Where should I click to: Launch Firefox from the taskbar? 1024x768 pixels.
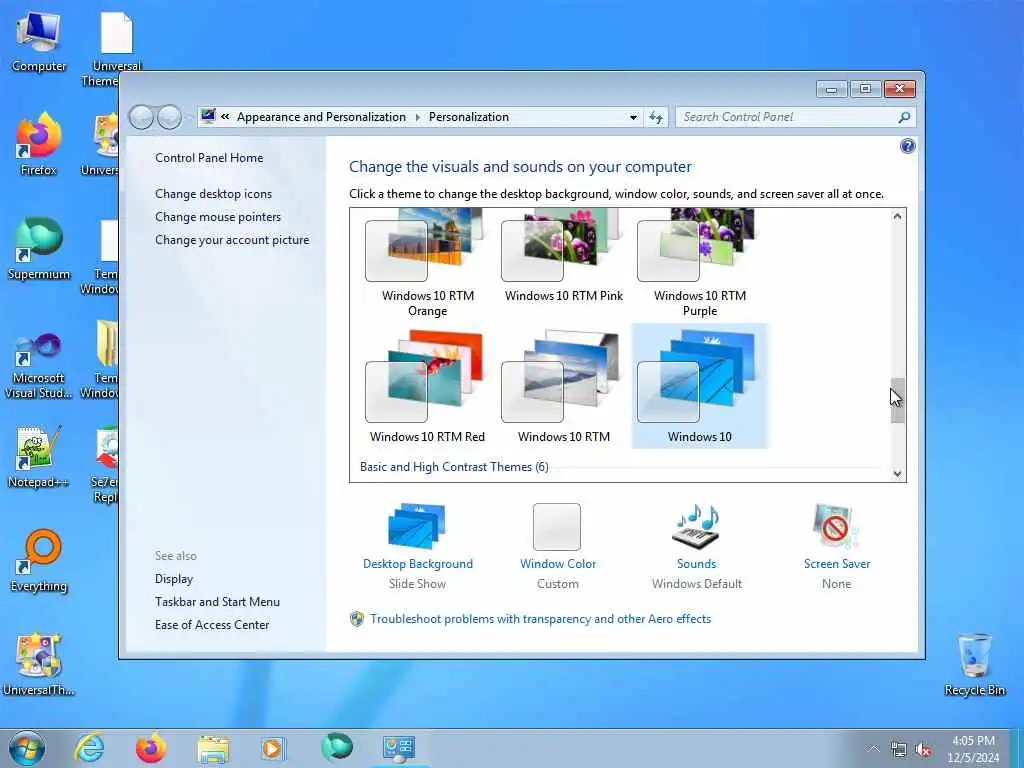tap(151, 748)
